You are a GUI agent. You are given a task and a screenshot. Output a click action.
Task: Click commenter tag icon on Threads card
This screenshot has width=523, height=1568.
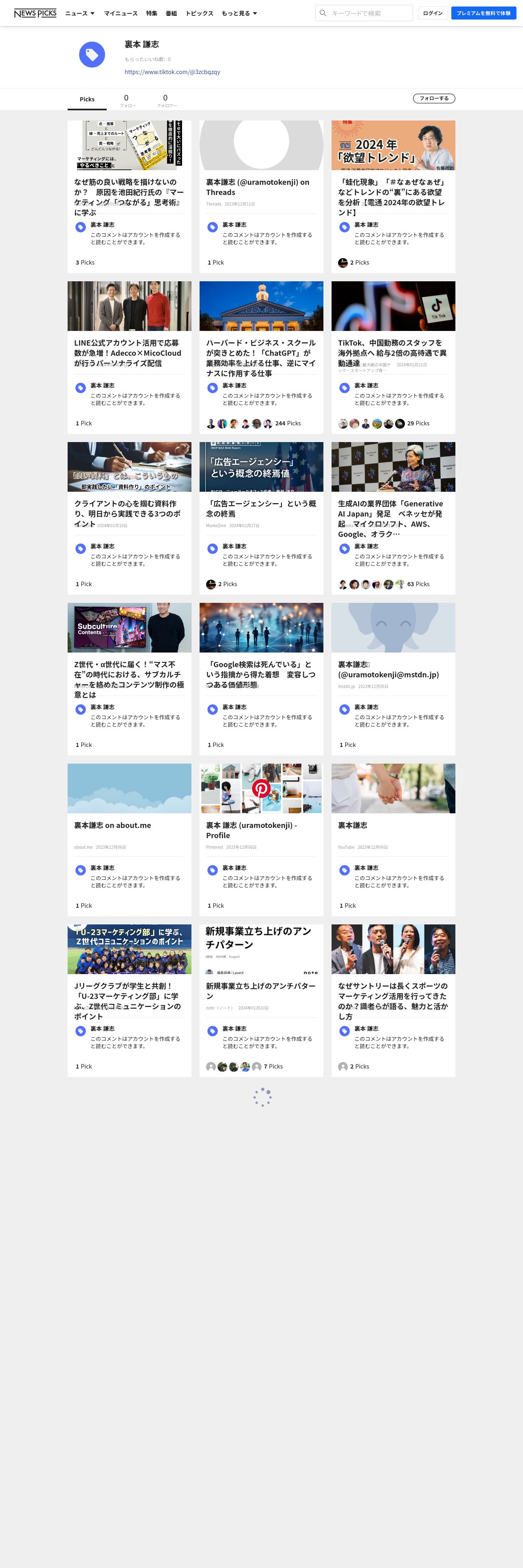213,227
